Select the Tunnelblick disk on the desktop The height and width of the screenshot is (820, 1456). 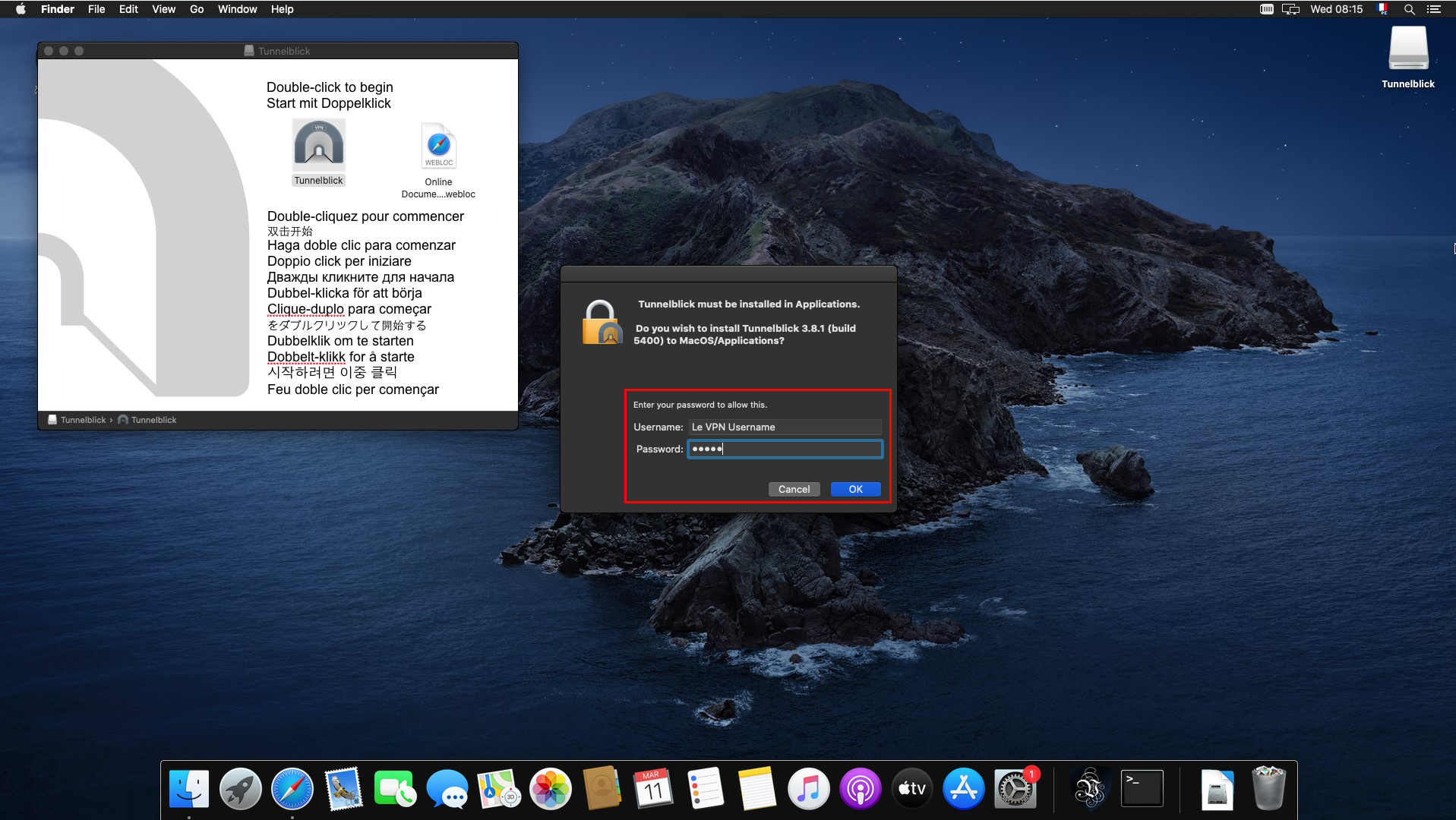[1407, 50]
